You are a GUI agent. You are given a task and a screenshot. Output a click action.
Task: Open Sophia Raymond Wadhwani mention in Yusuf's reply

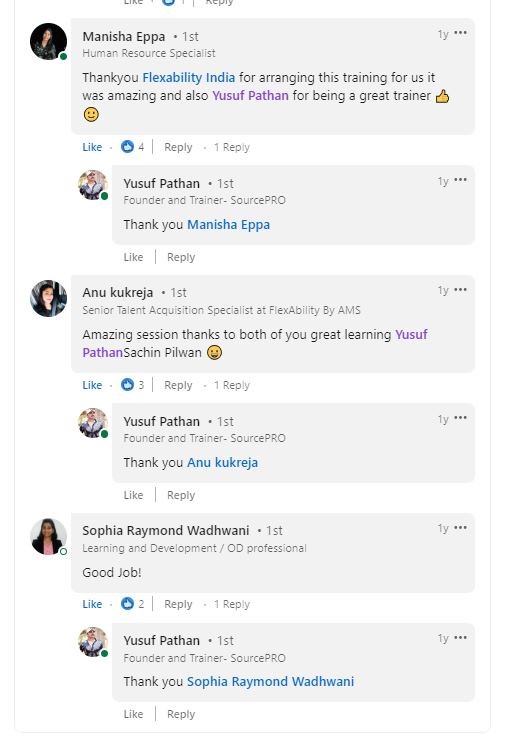(x=270, y=682)
